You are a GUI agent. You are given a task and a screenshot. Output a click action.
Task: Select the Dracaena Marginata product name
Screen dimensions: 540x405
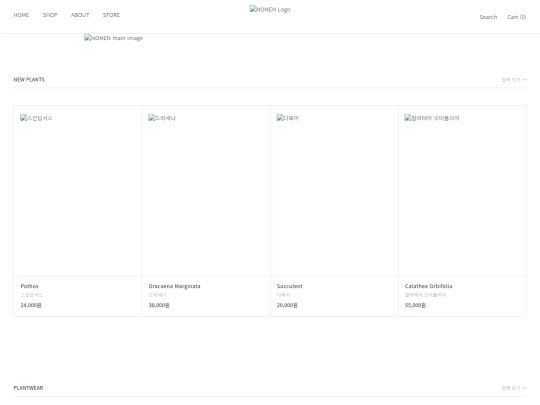coord(175,286)
